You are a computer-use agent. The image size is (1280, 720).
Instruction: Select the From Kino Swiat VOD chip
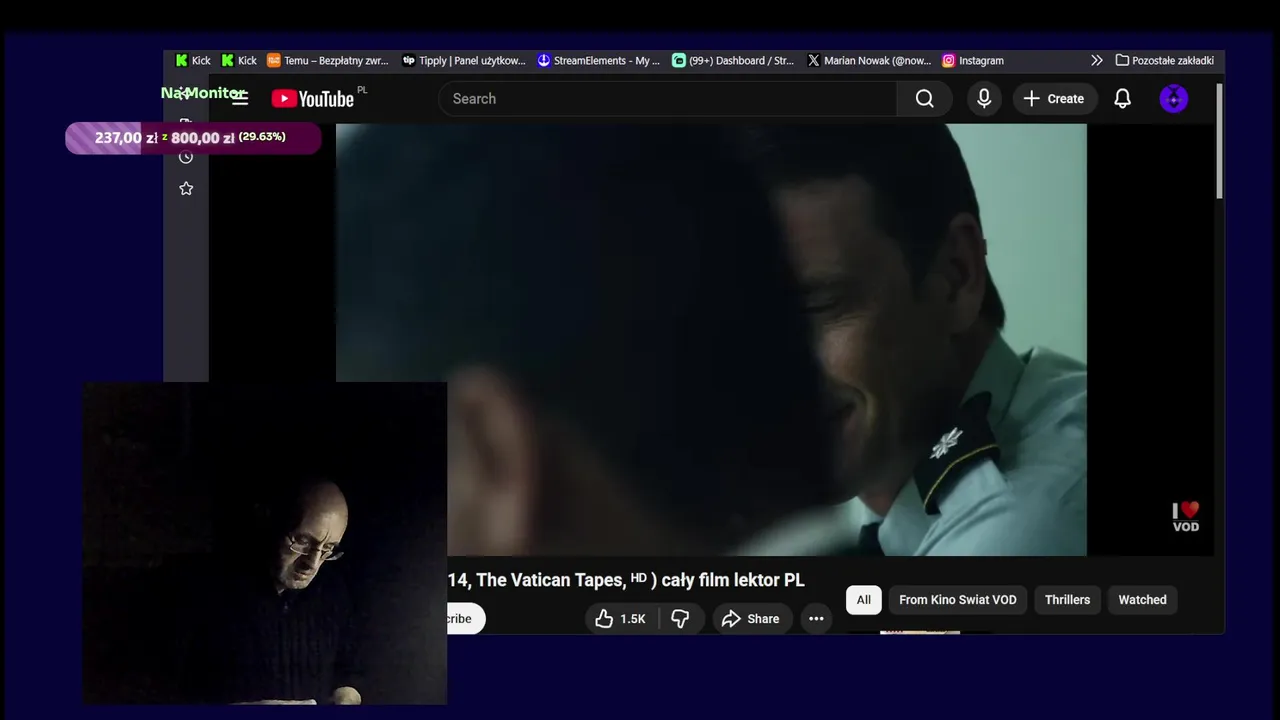[958, 600]
